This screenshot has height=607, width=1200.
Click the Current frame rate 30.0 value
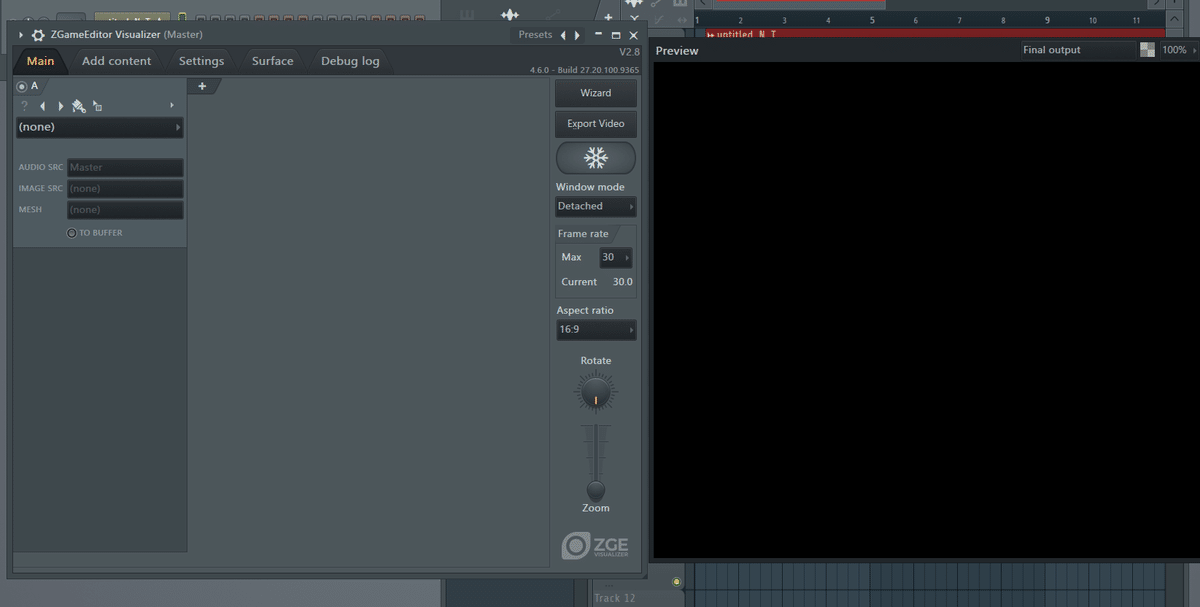(622, 282)
